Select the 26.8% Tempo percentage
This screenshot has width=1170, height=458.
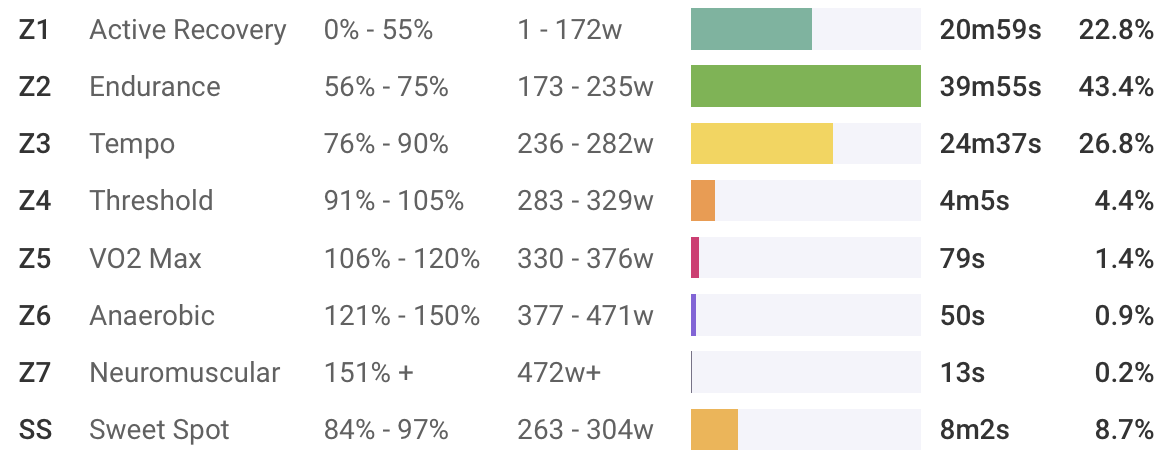(1116, 144)
